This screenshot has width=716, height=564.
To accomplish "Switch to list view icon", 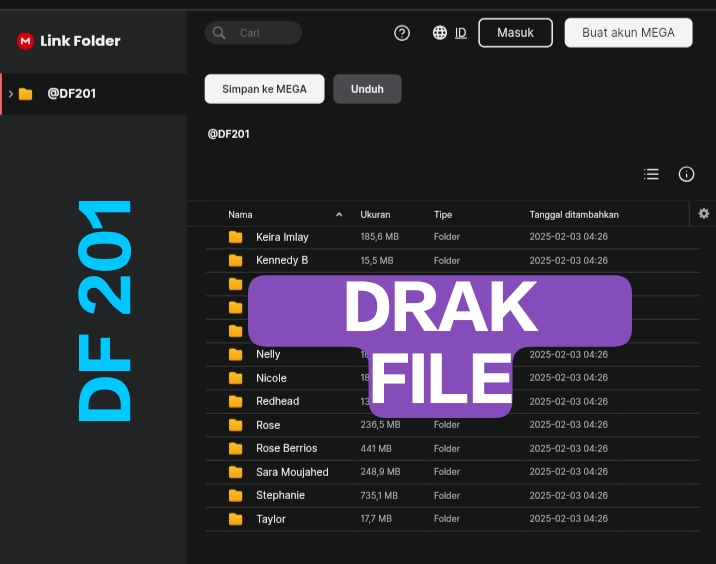I will (651, 174).
